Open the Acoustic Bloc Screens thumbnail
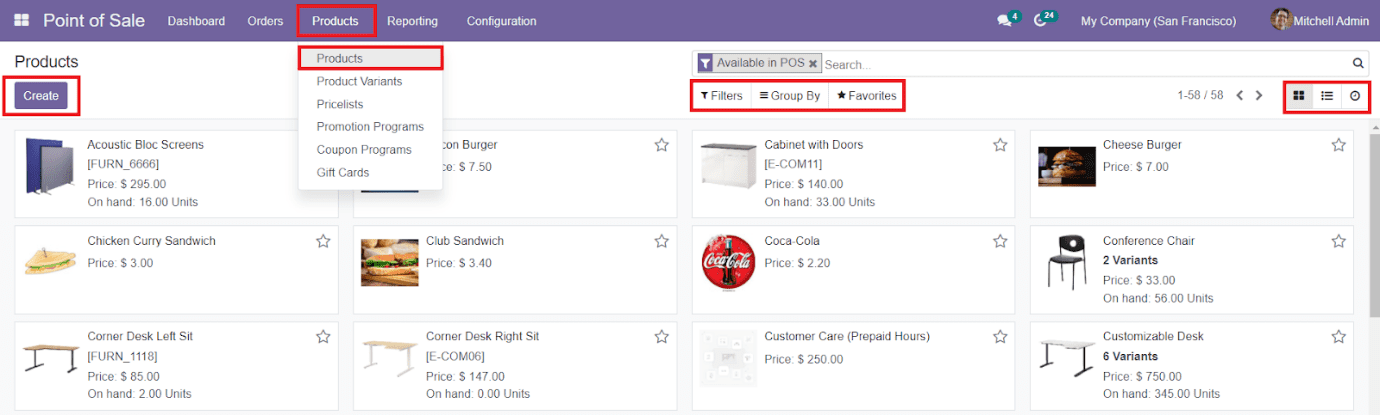 point(51,166)
